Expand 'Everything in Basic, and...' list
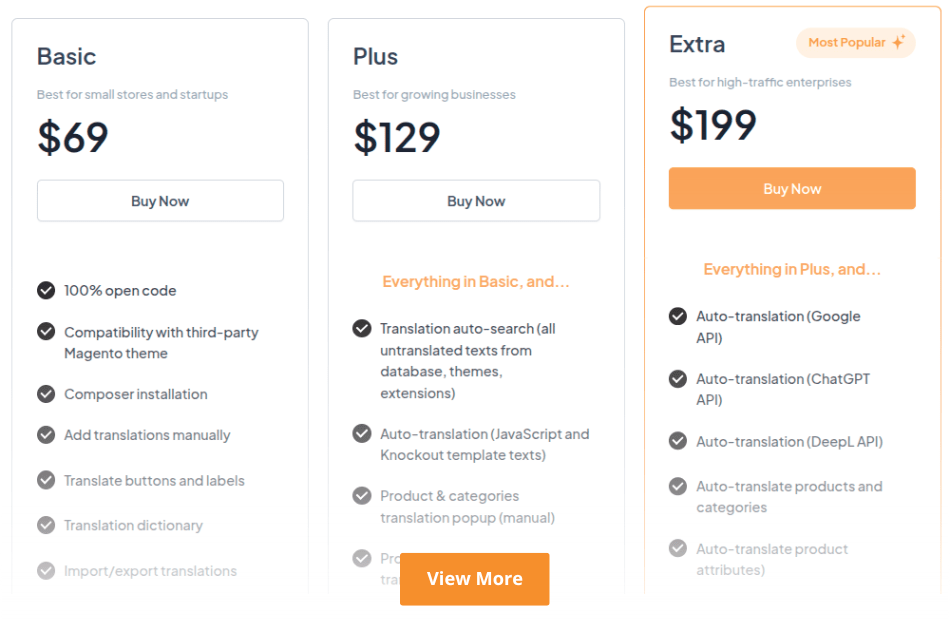This screenshot has height=619, width=950. coord(476,281)
